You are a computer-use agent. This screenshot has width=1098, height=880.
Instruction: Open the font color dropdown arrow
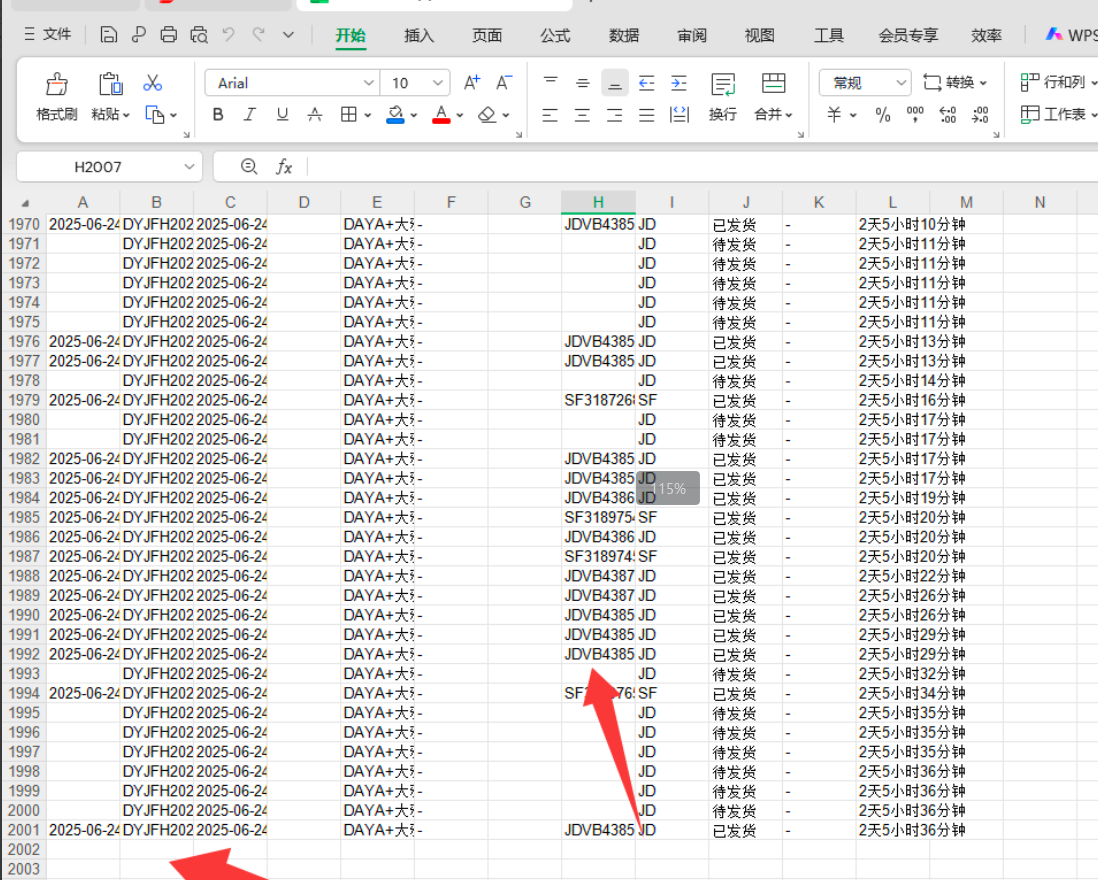(460, 115)
